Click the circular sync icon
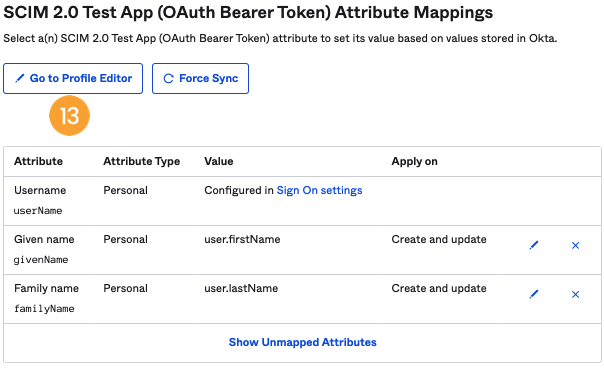604x368 pixels. 168,78
